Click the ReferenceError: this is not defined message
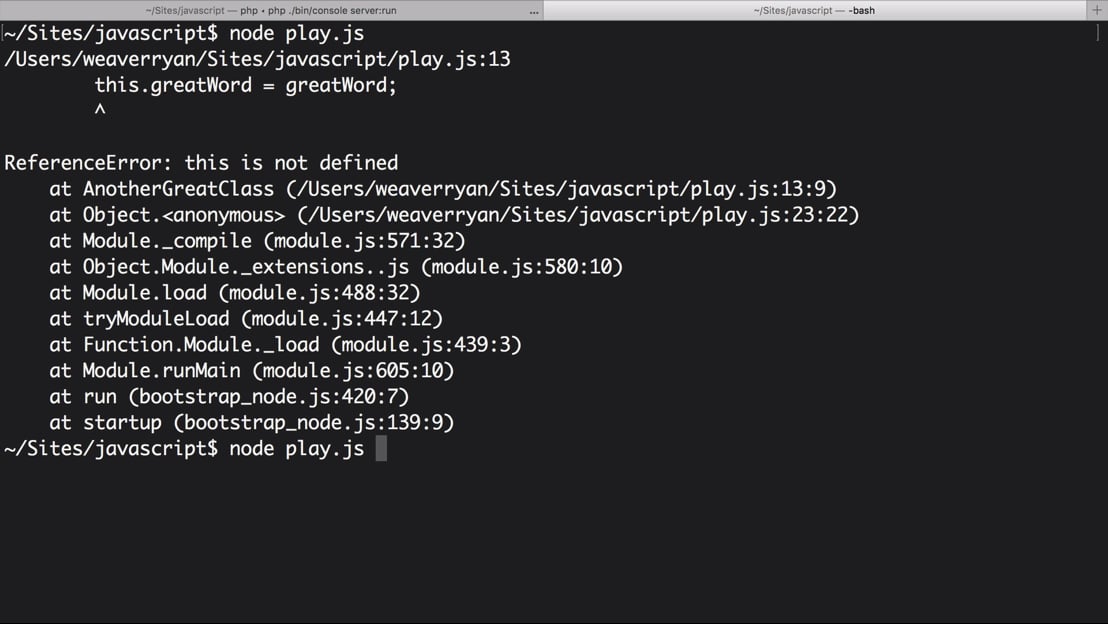 pos(201,163)
